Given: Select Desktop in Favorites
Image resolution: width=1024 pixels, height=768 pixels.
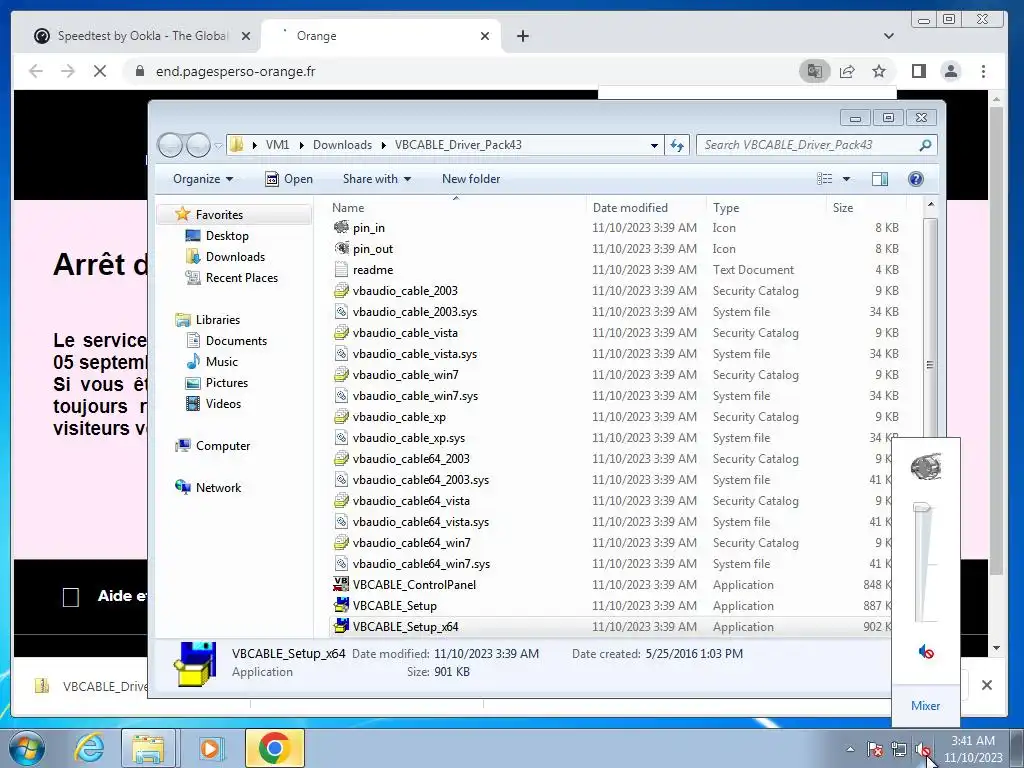Looking at the screenshot, I should click(x=217, y=236).
